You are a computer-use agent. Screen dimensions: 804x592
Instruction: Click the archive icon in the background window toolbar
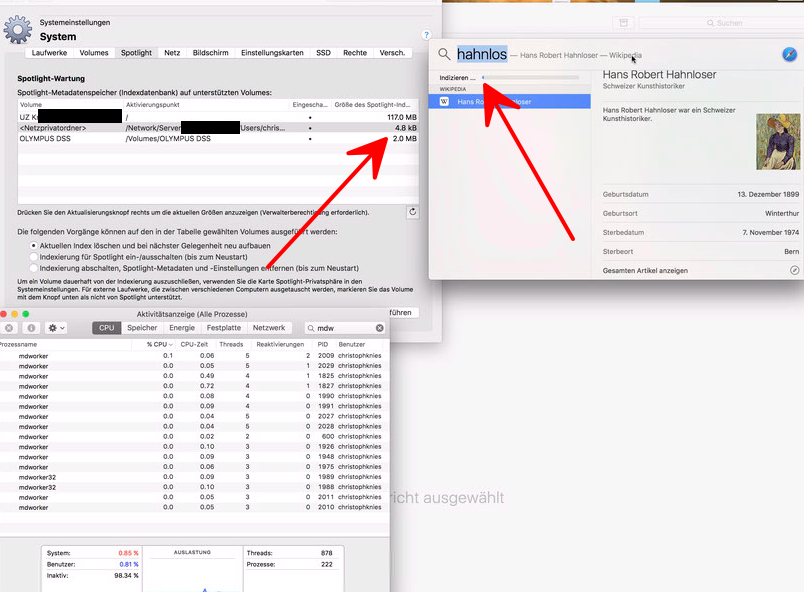point(624,23)
